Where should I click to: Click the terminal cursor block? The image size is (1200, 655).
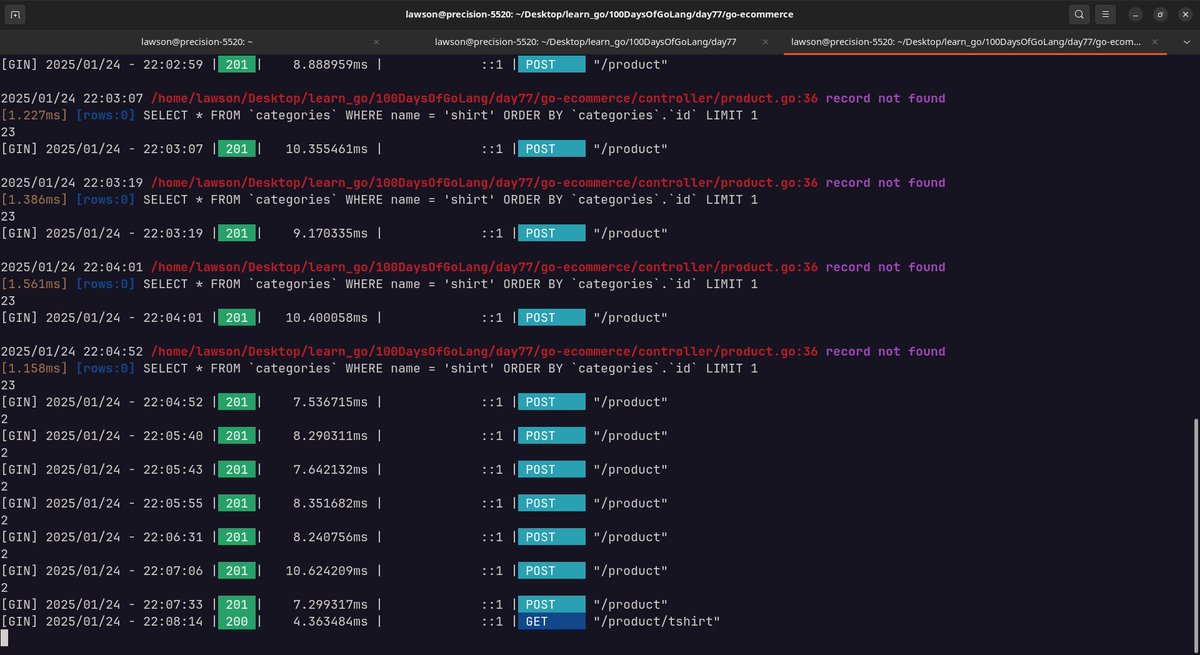[4, 637]
